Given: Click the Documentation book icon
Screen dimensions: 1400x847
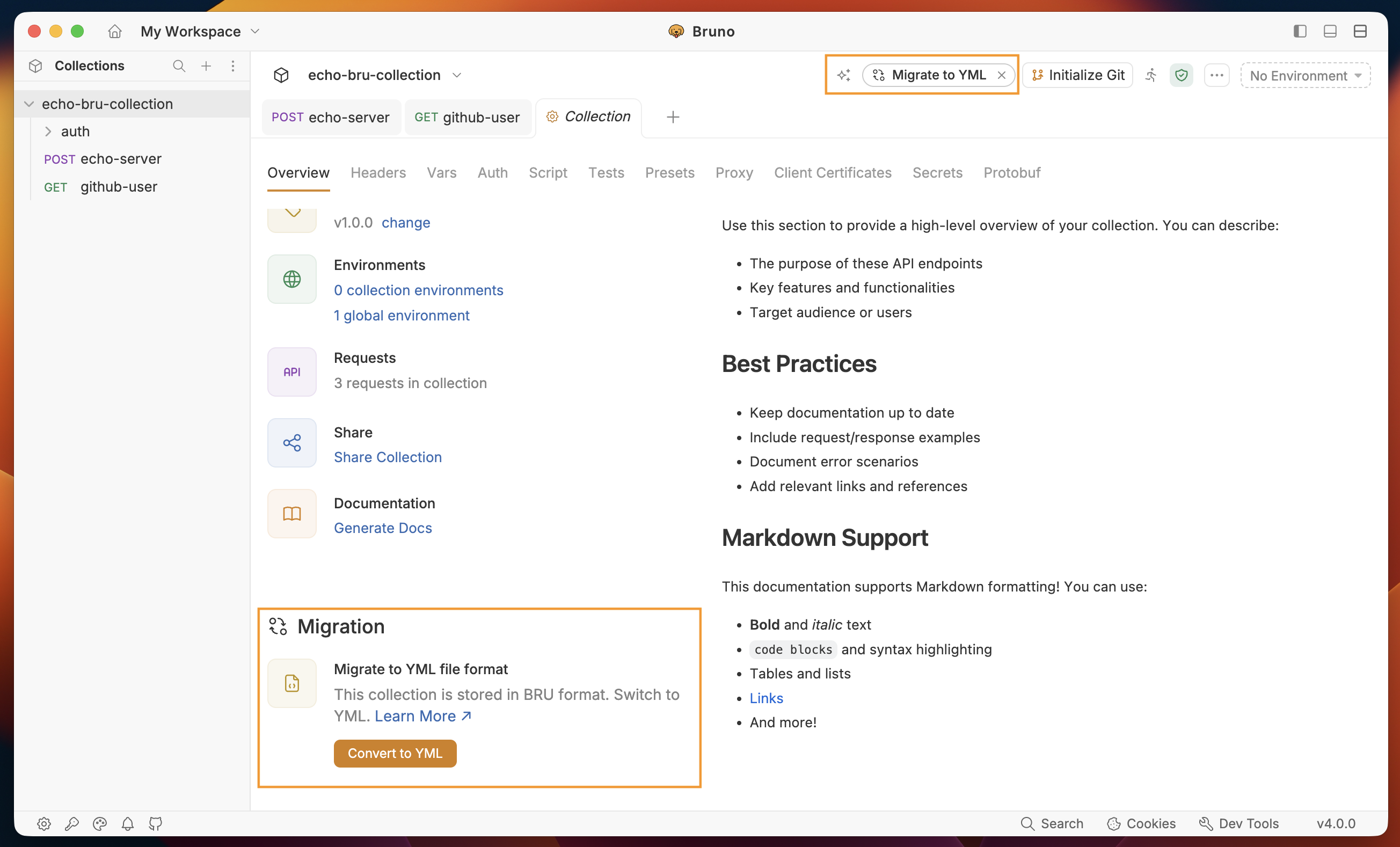Looking at the screenshot, I should click(292, 514).
